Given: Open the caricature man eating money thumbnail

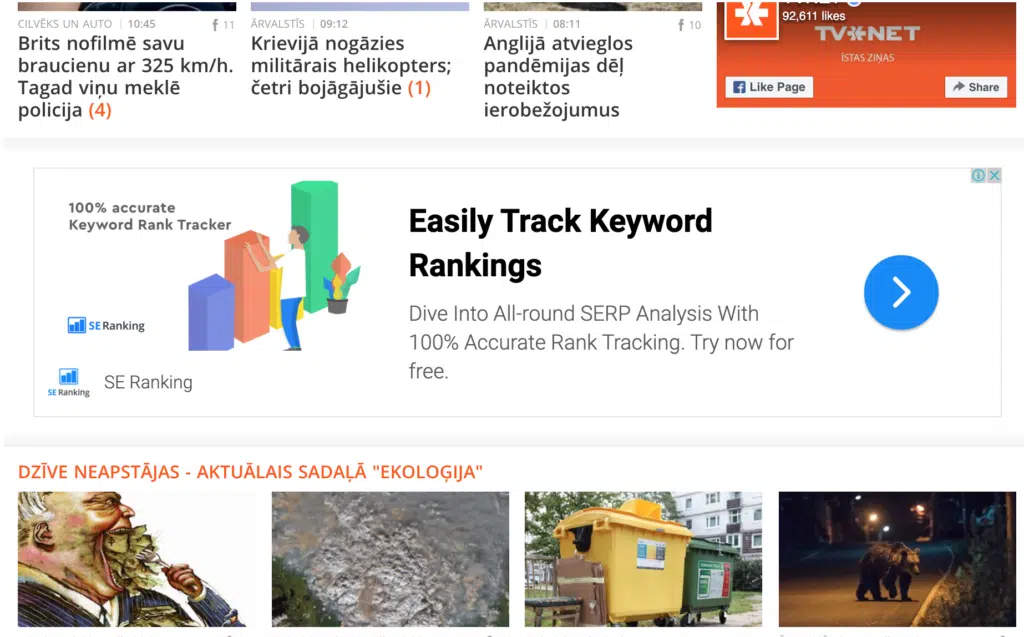Looking at the screenshot, I should point(136,559).
